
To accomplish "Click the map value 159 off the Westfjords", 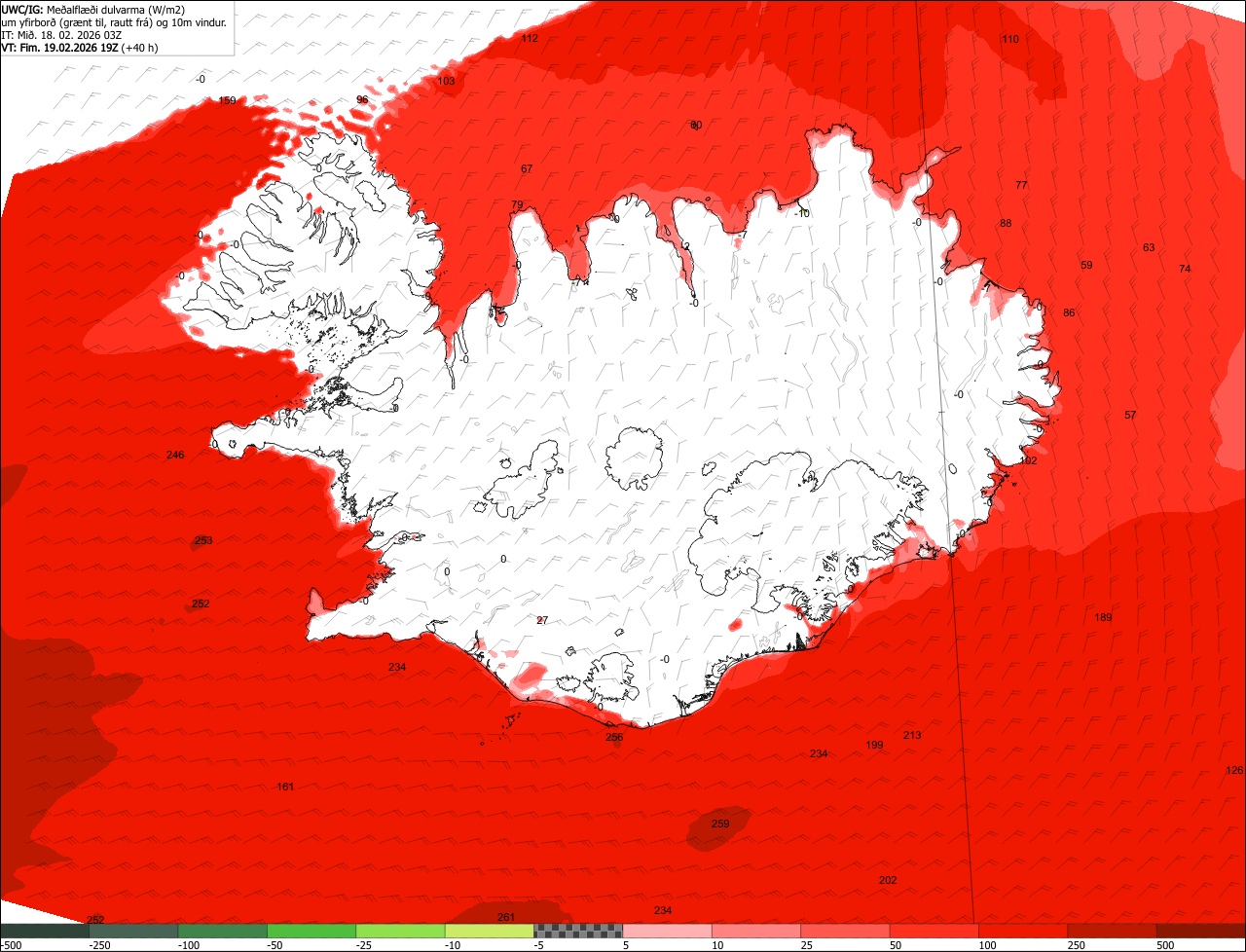I will pyautogui.click(x=227, y=100).
